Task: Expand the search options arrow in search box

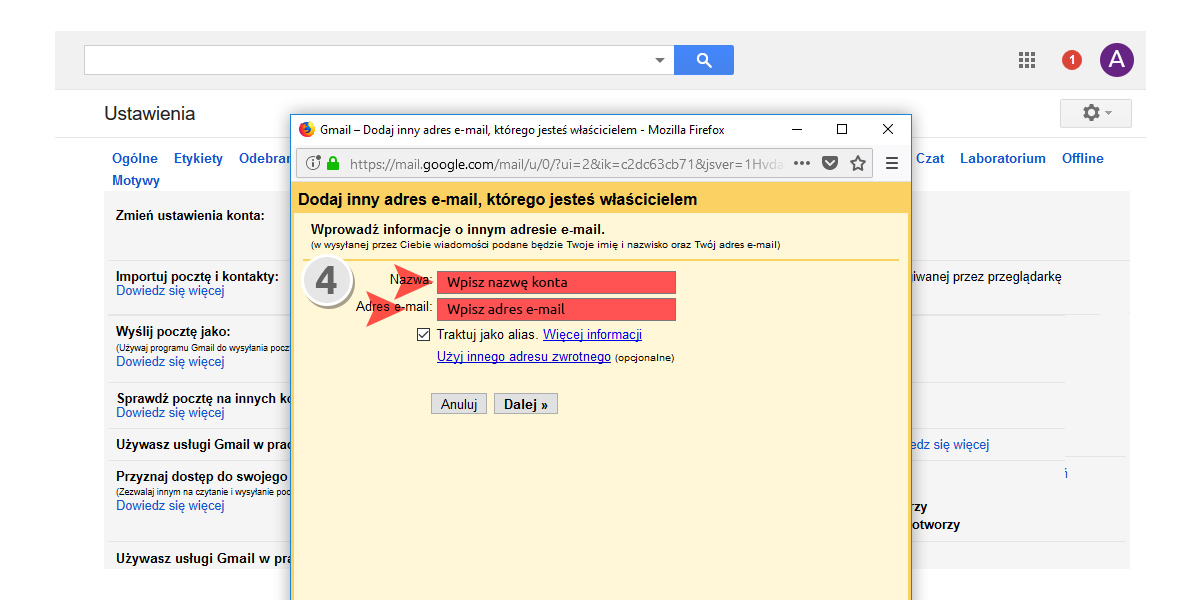Action: click(x=660, y=60)
